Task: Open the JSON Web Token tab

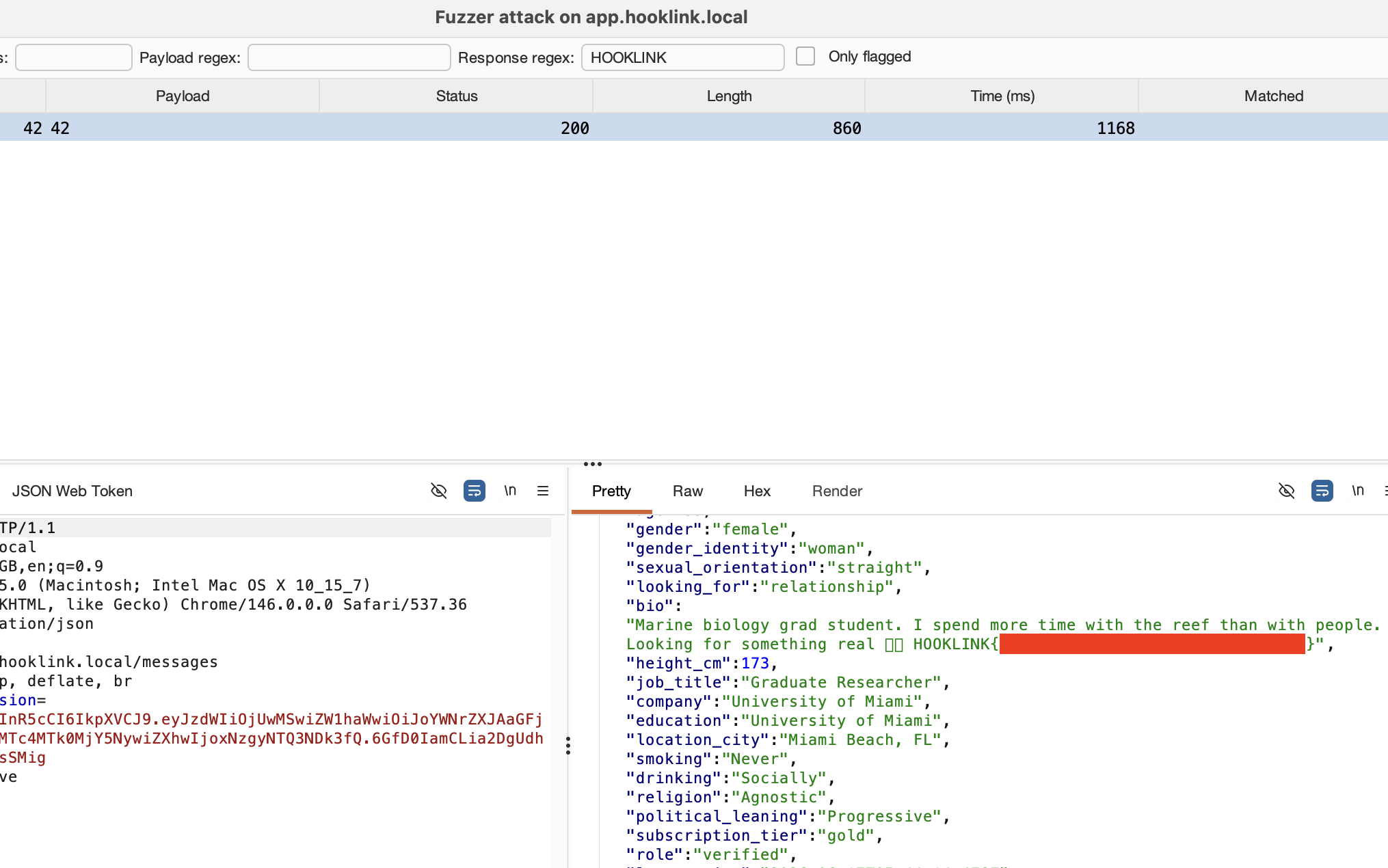Action: (x=72, y=491)
